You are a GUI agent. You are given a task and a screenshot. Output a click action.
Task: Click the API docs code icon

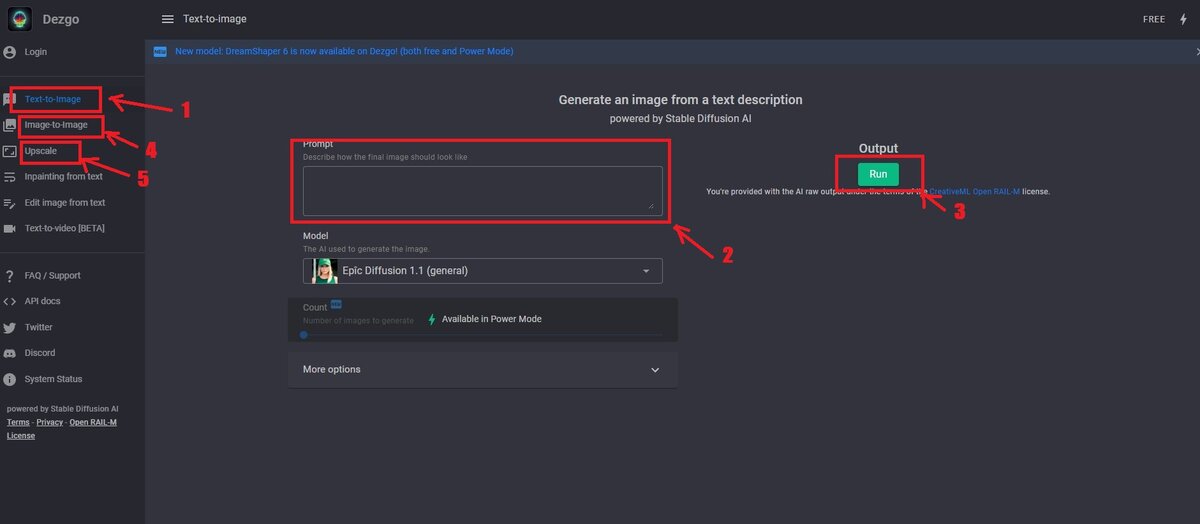10,302
